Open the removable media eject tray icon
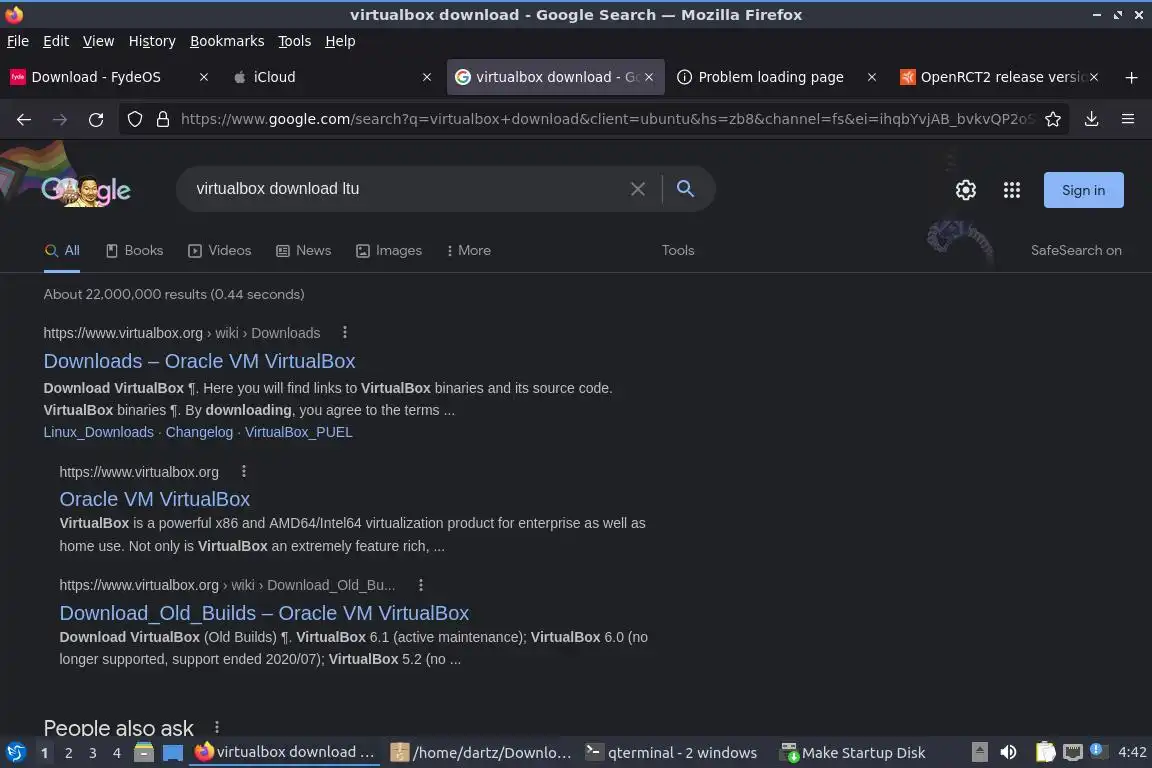The height and width of the screenshot is (768, 1152). tap(979, 752)
